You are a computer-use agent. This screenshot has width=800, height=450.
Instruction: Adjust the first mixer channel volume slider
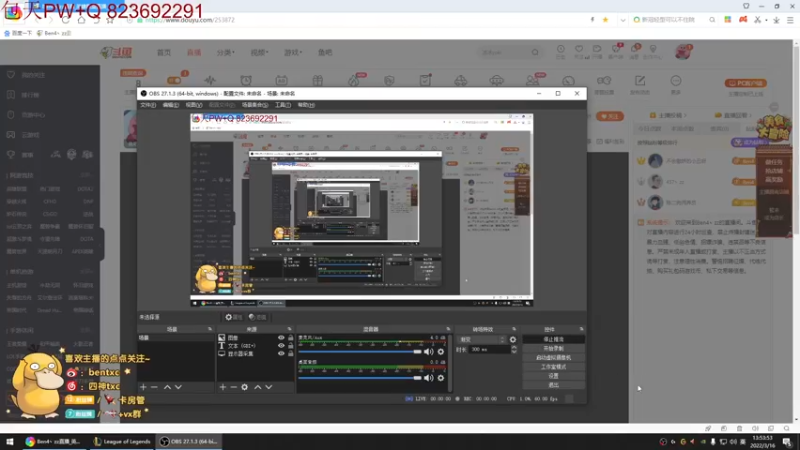[360, 352]
